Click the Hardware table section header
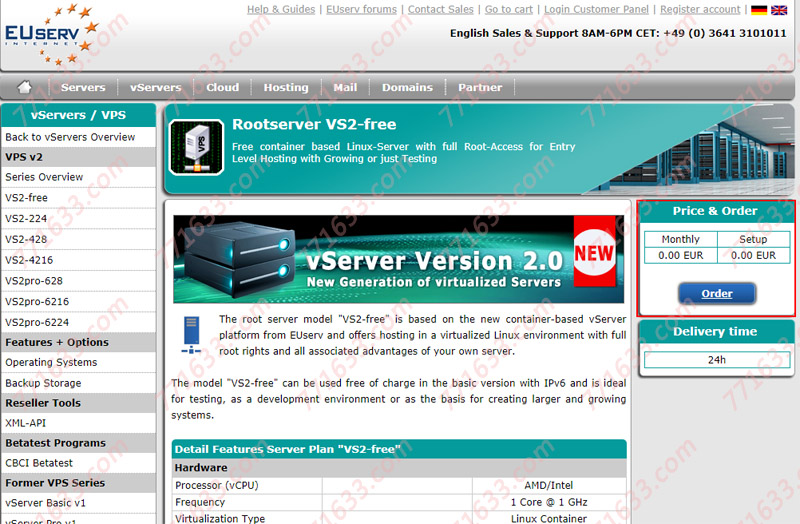800x524 pixels. coord(399,467)
